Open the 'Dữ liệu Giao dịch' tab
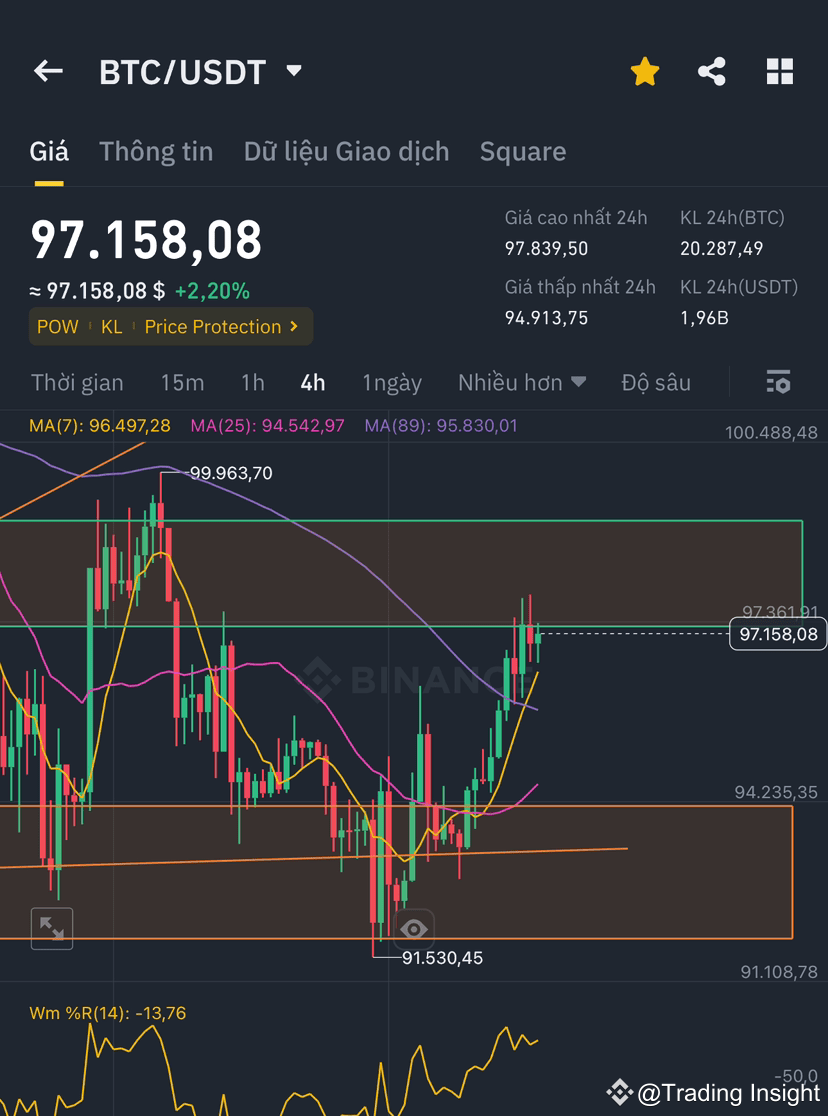Screen dimensions: 828x1116 (346, 151)
